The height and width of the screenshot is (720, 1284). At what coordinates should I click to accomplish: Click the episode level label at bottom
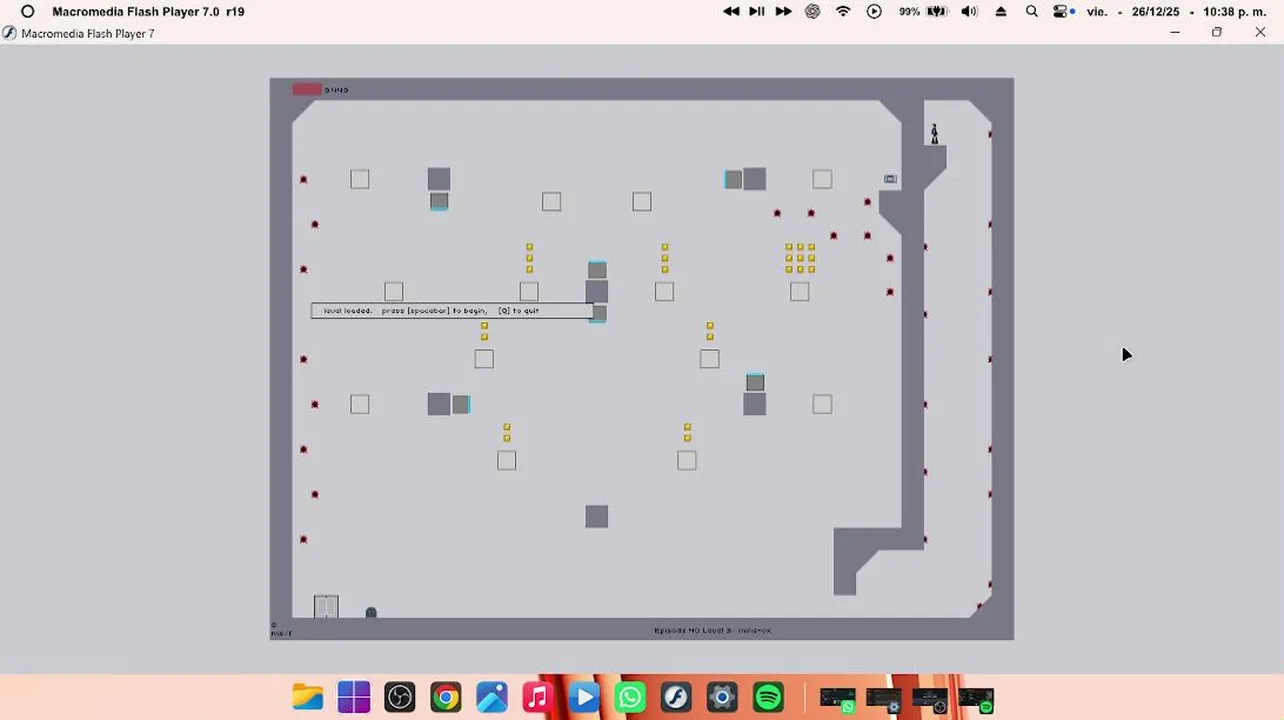click(712, 631)
